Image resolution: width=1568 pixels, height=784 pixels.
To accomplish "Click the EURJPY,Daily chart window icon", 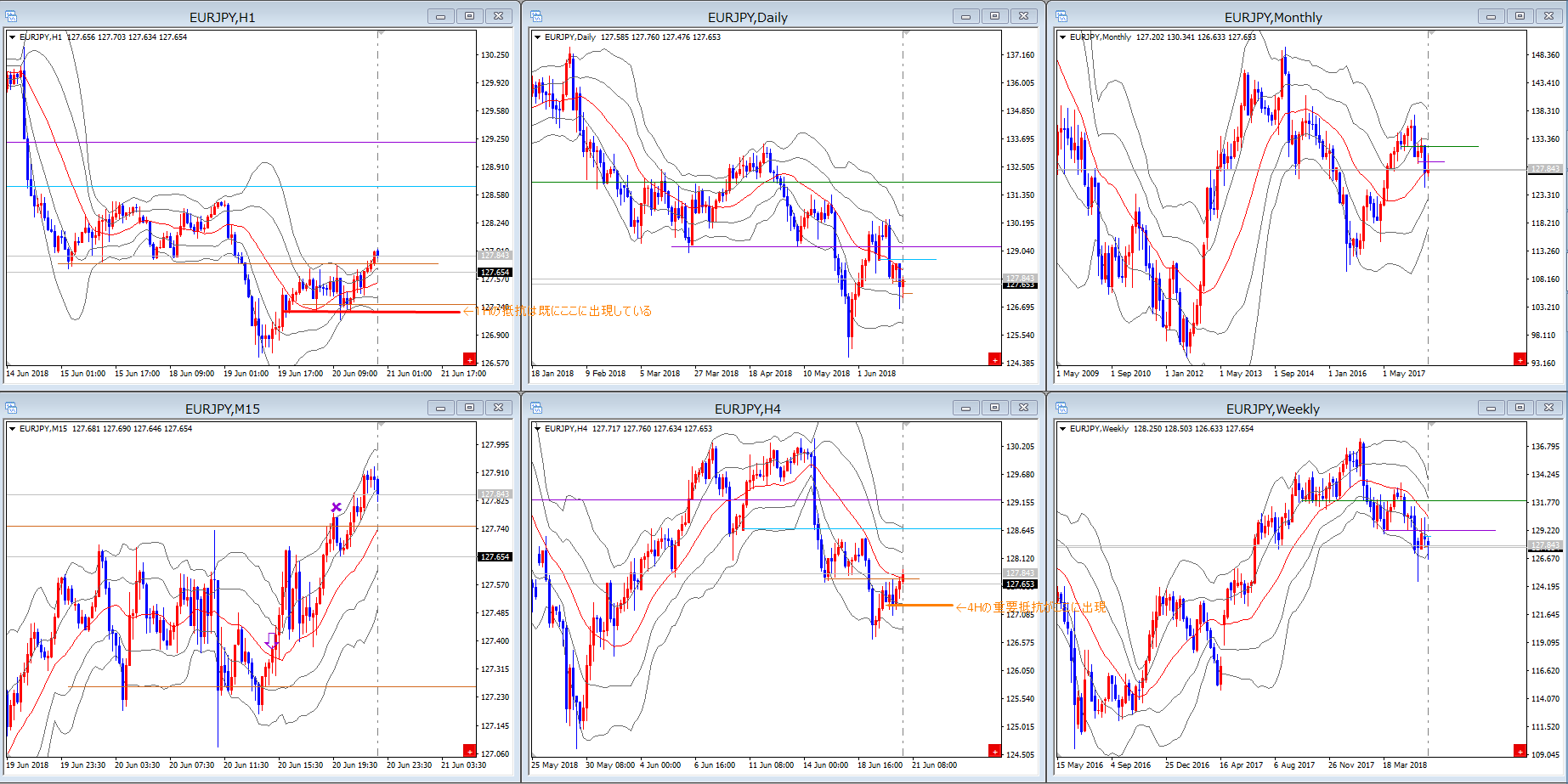I will click(537, 16).
